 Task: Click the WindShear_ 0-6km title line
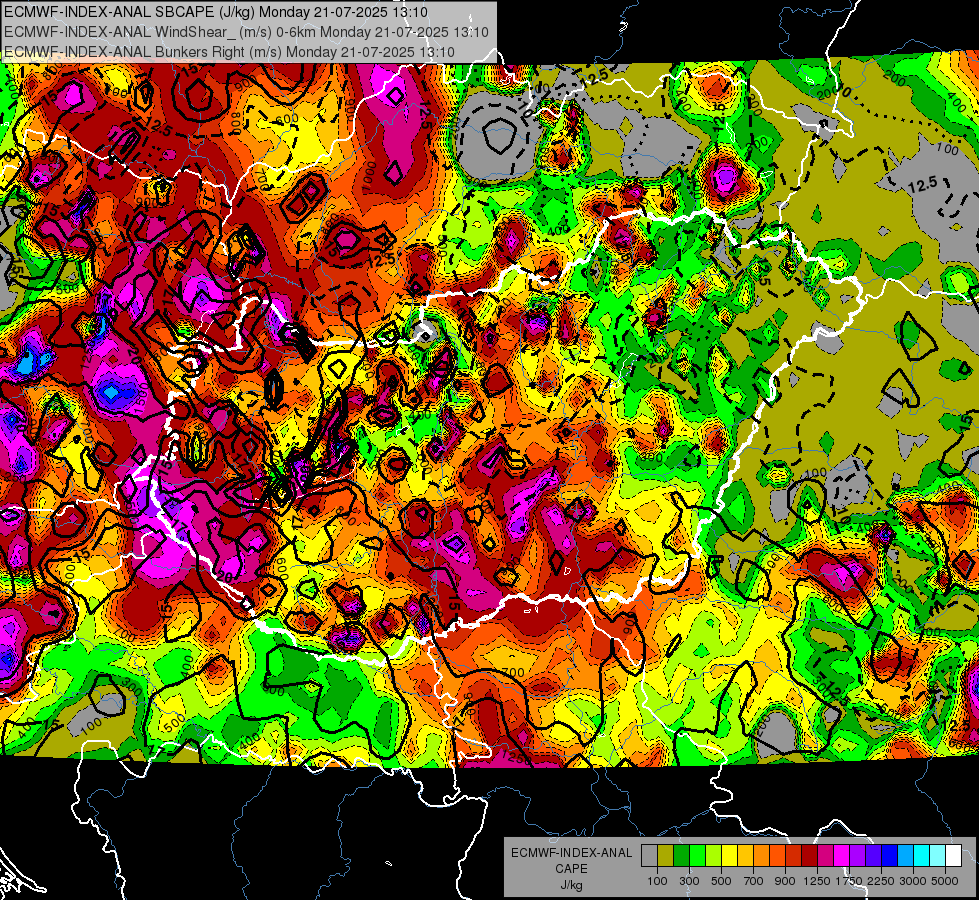pos(246,32)
